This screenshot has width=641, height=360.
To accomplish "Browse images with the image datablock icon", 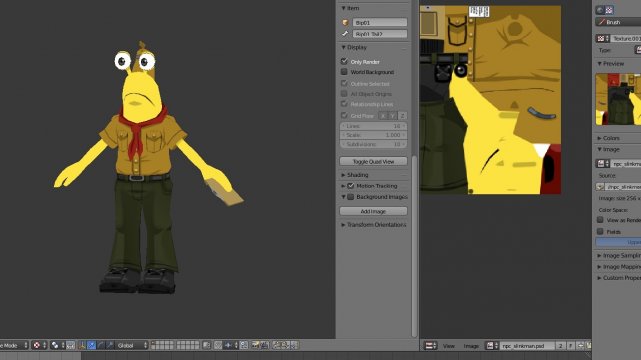I will 491,346.
